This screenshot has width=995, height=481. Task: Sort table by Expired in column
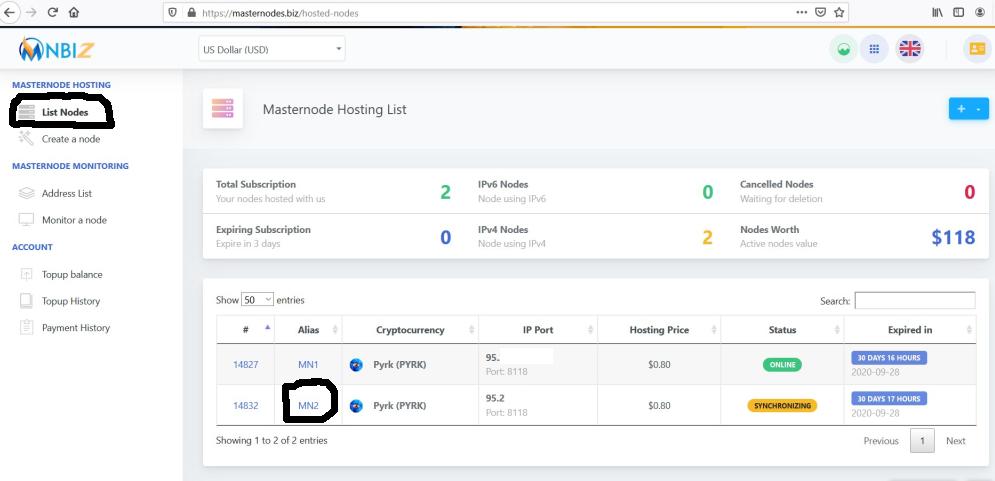[x=909, y=330]
